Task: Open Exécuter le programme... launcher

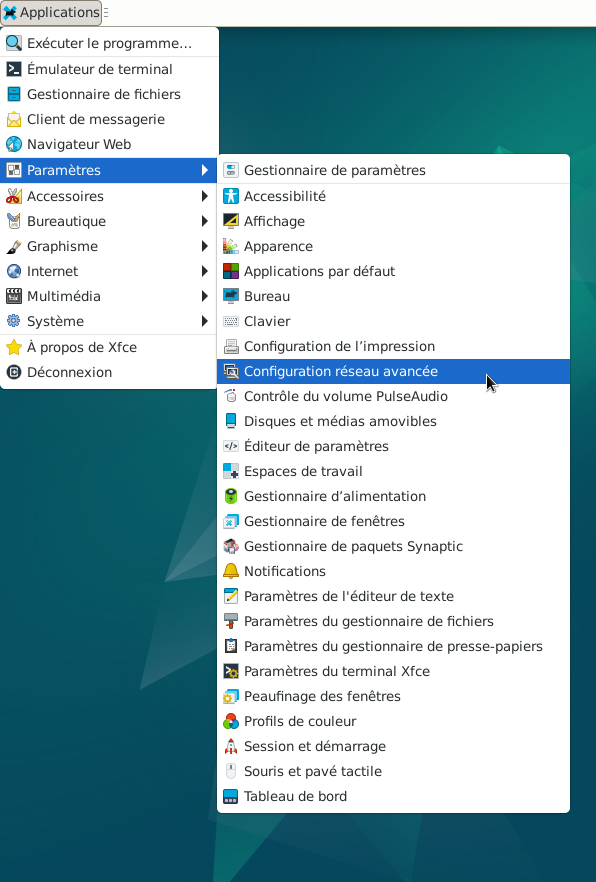Action: 109,43
